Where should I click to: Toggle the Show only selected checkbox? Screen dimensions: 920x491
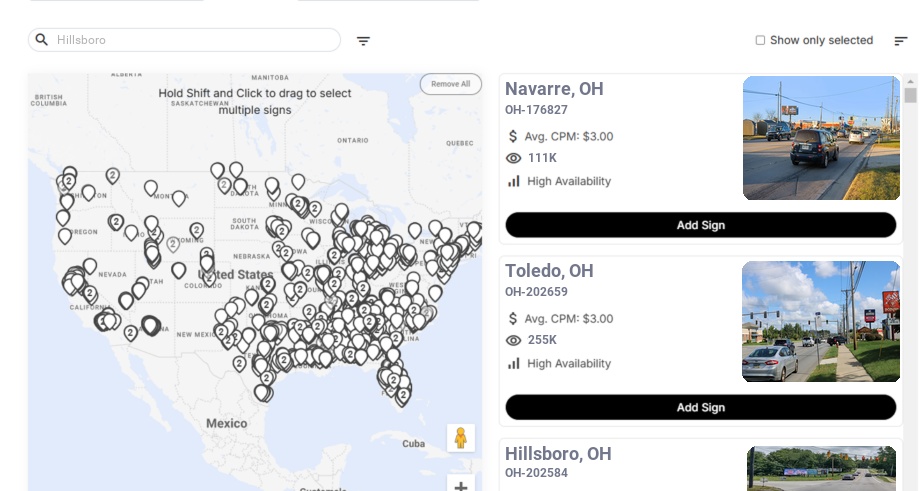pos(760,41)
